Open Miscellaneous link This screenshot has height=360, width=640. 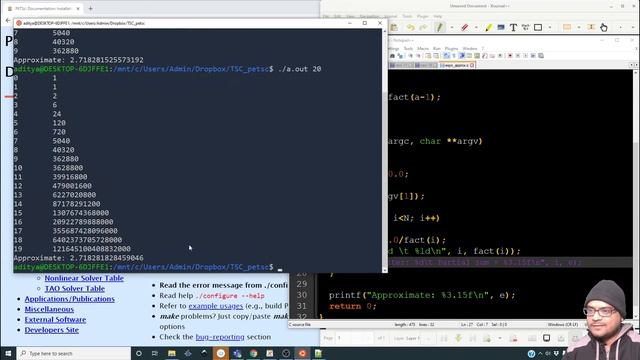[49, 309]
